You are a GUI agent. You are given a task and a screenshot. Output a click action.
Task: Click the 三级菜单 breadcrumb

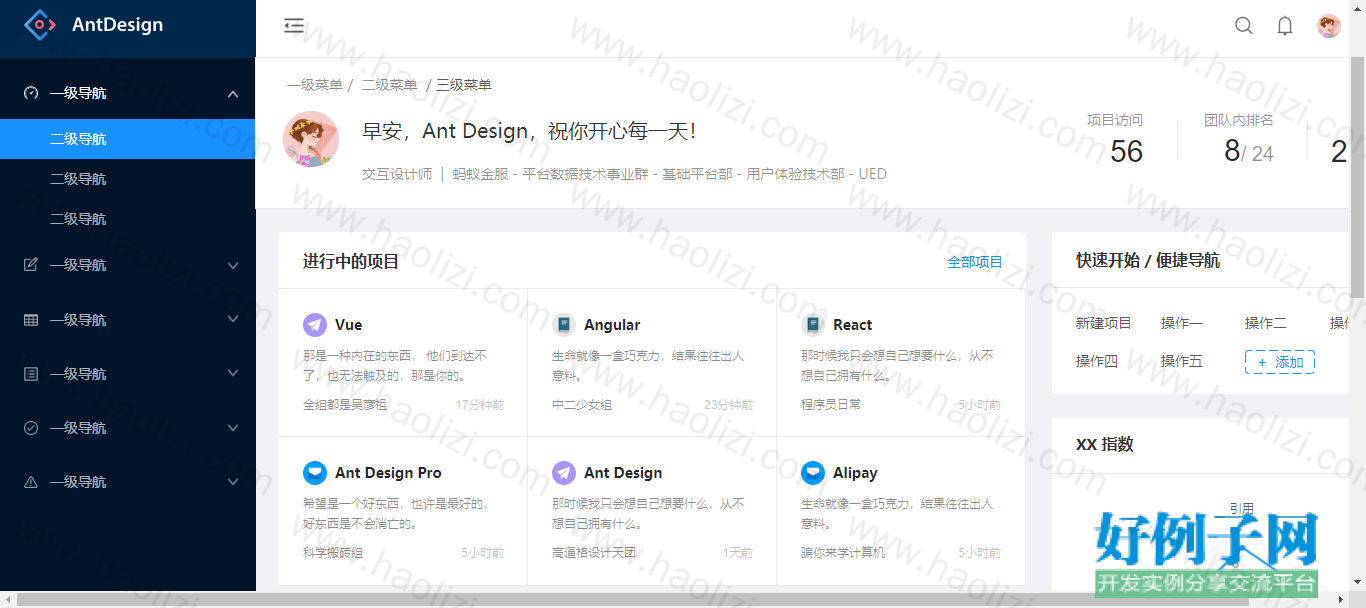(464, 85)
